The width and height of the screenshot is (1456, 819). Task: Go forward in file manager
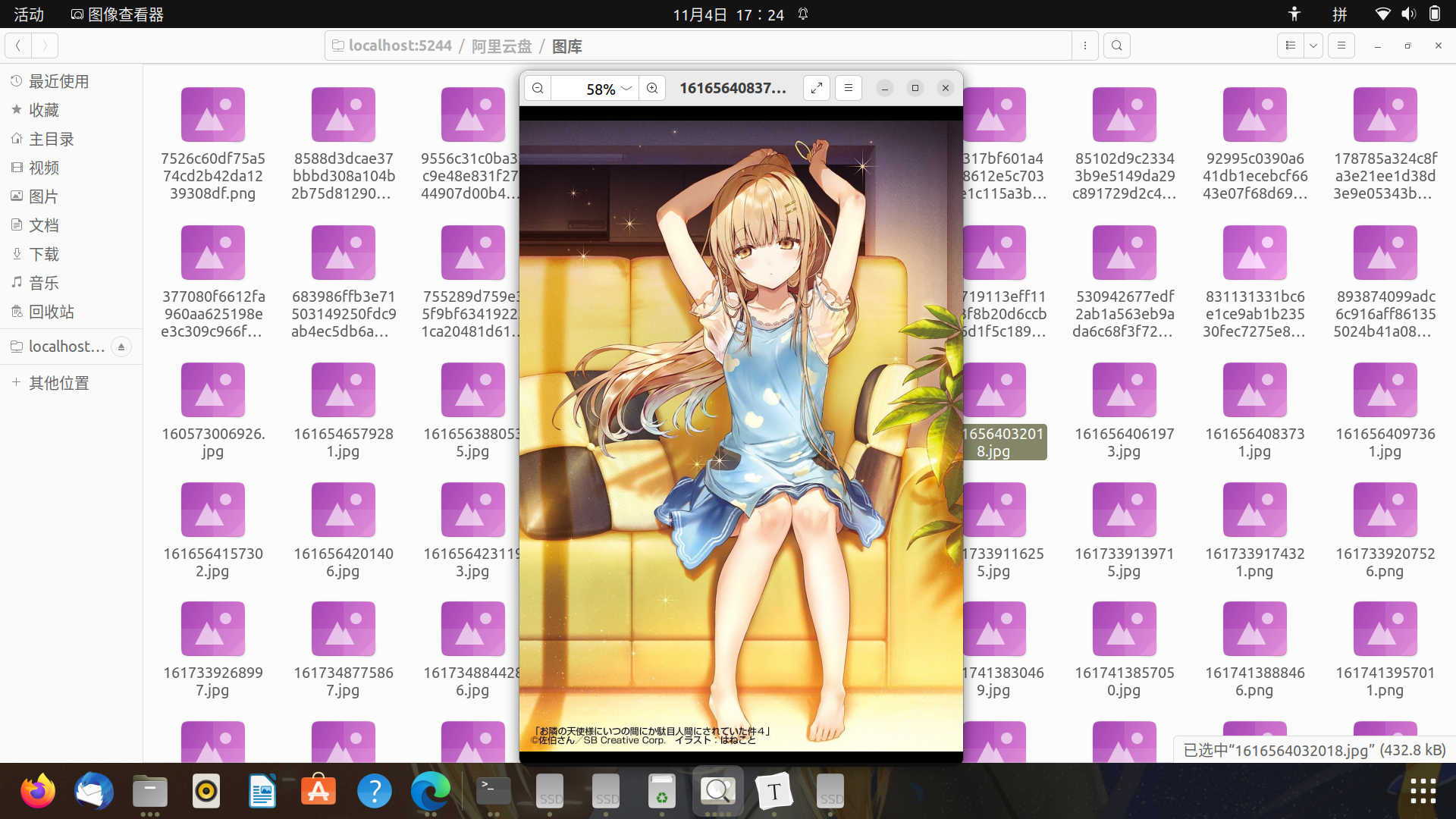pyautogui.click(x=45, y=45)
